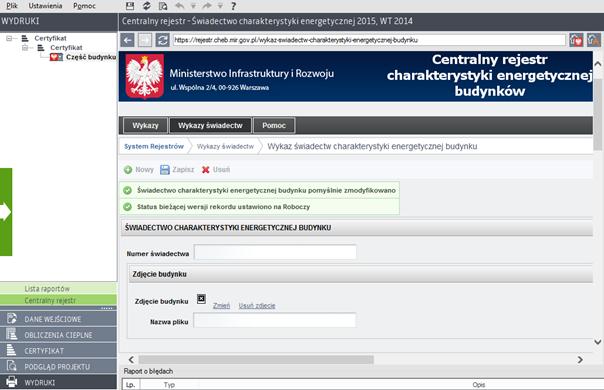Click Usuń zdjęcie link

pos(257,306)
